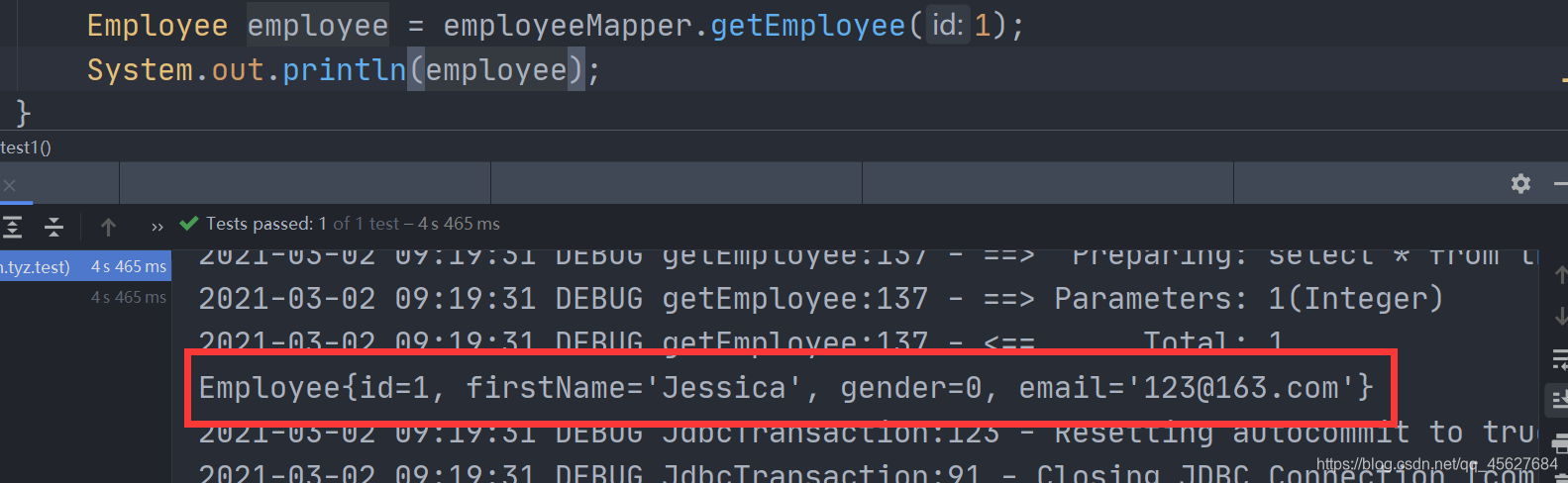Click the 'out' field in the code

point(238,70)
